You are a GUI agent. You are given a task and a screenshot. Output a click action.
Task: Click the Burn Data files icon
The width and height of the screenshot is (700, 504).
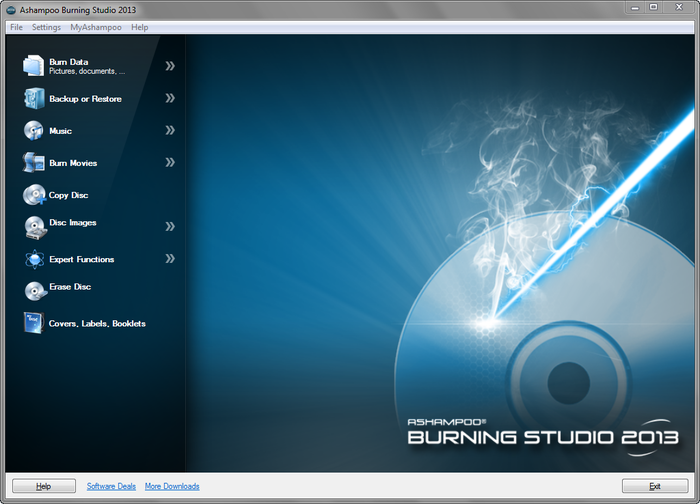point(33,66)
